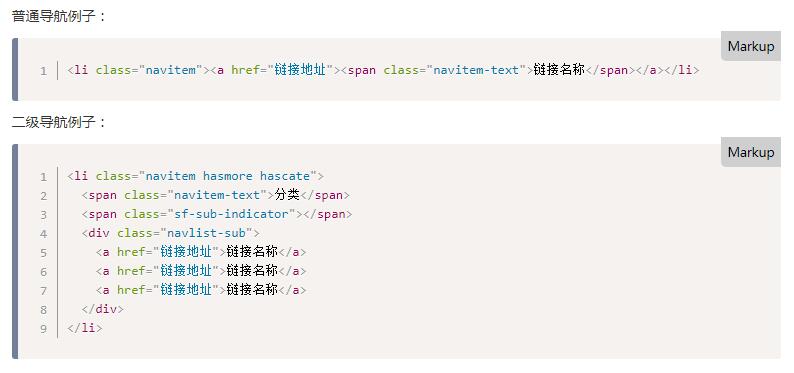Click the 链接地址 href value in first block
The height and width of the screenshot is (373, 794).
[x=300, y=70]
